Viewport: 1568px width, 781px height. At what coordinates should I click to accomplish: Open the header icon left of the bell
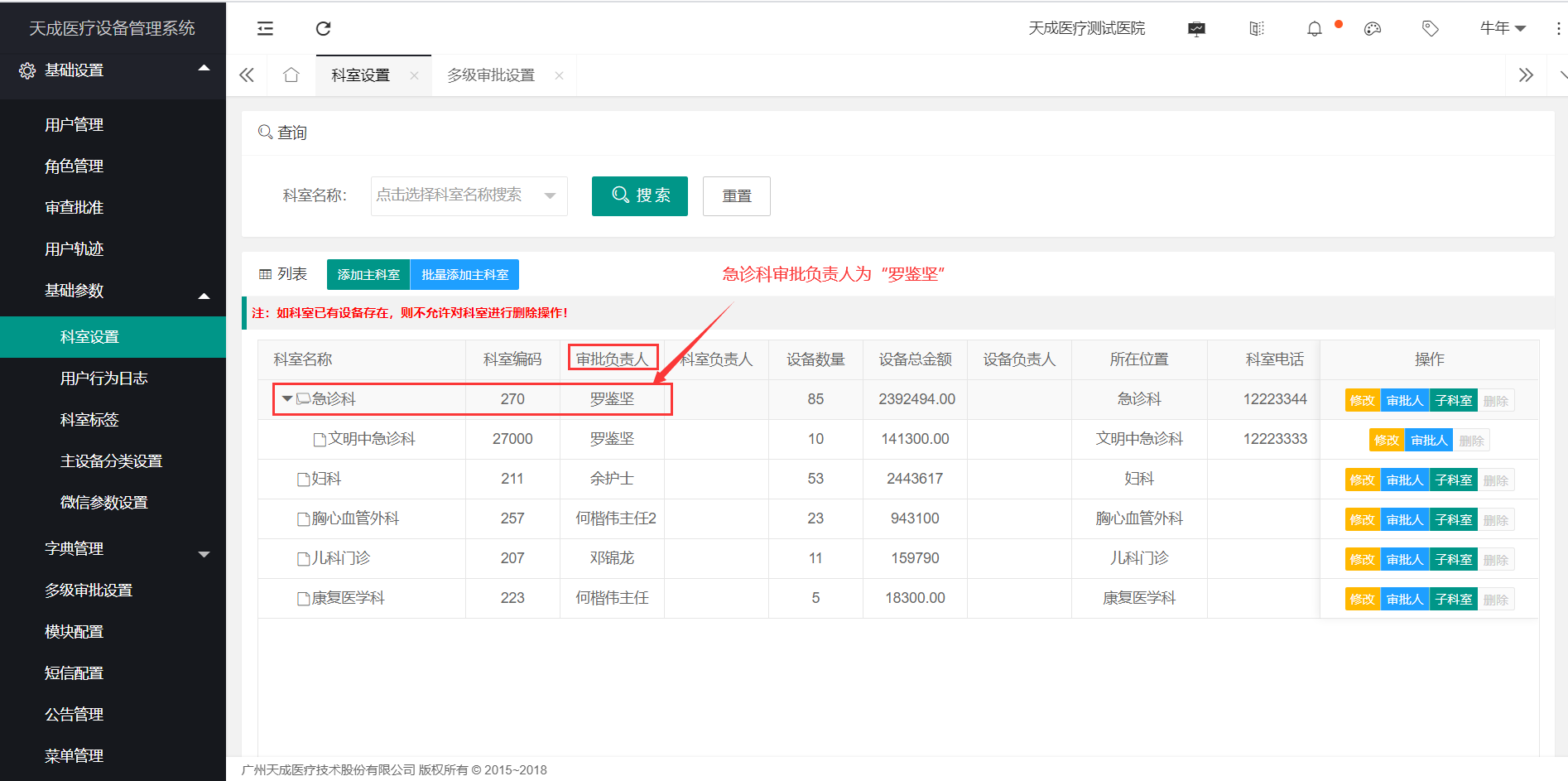click(x=1257, y=29)
